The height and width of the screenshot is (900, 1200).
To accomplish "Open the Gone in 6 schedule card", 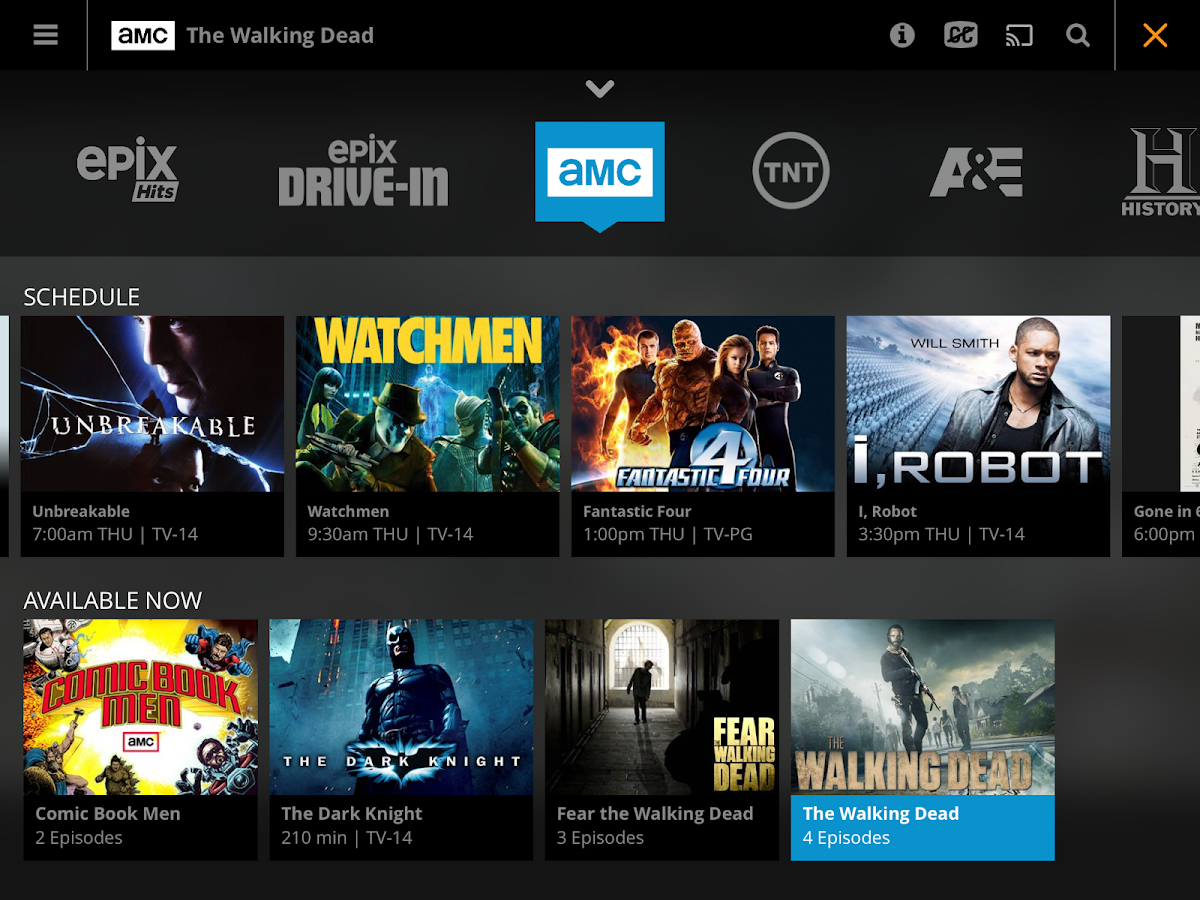I will click(x=1161, y=436).
